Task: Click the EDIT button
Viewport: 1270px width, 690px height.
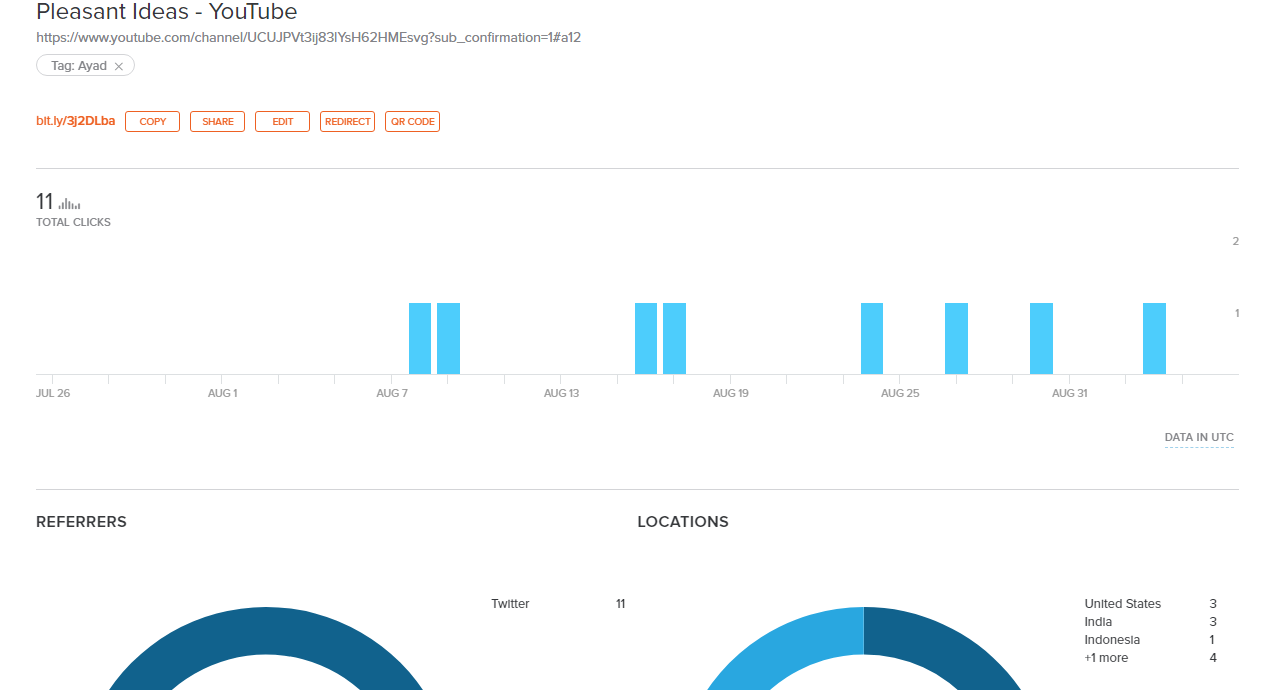Action: pos(283,122)
